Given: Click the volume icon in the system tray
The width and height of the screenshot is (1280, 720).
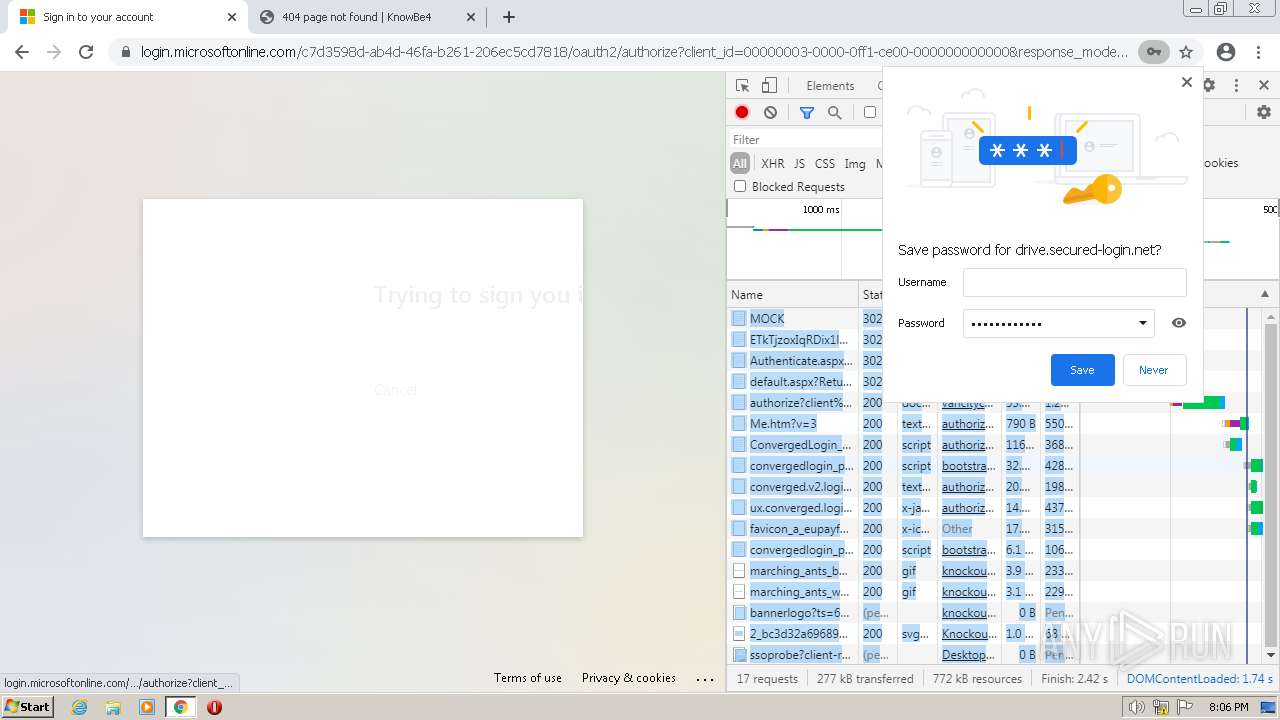Looking at the screenshot, I should click(x=1136, y=707).
